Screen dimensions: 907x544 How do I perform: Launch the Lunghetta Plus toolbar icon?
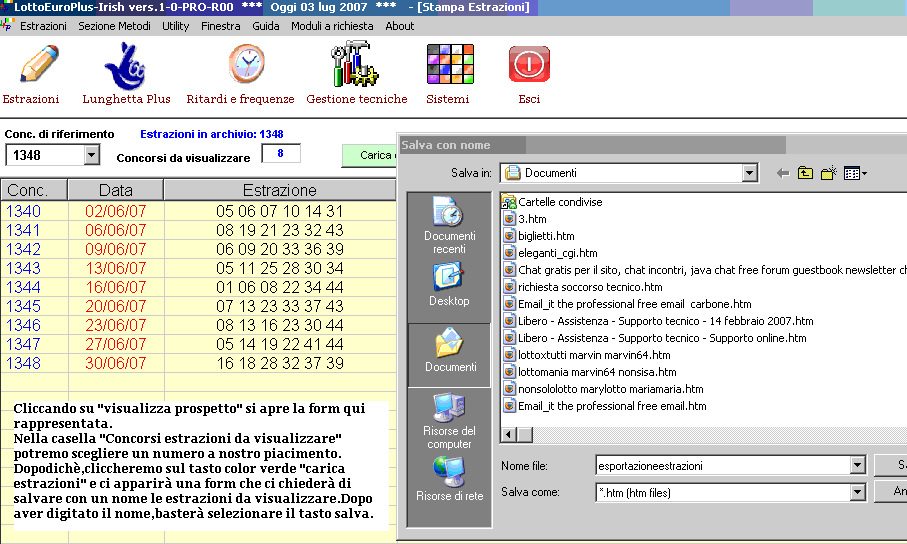coord(126,66)
